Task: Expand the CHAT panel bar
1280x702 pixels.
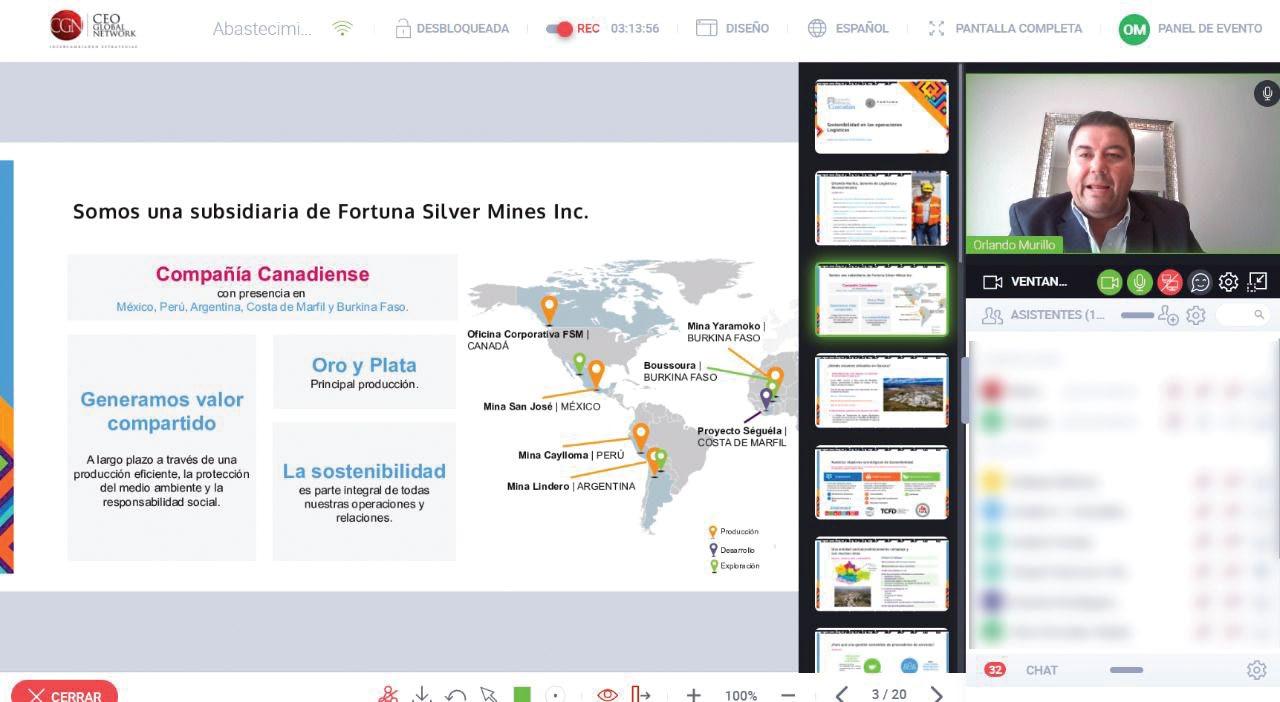Action: pyautogui.click(x=1126, y=670)
